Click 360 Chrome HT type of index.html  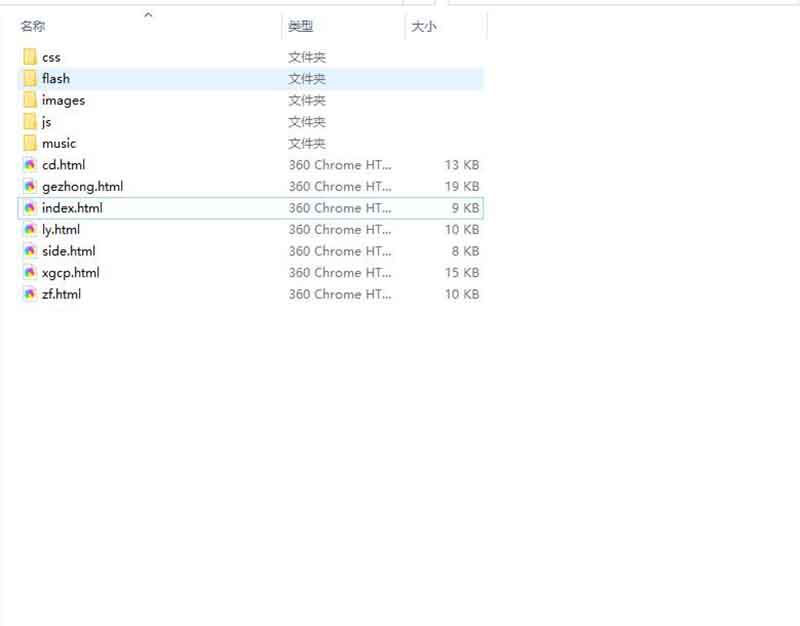pos(340,208)
